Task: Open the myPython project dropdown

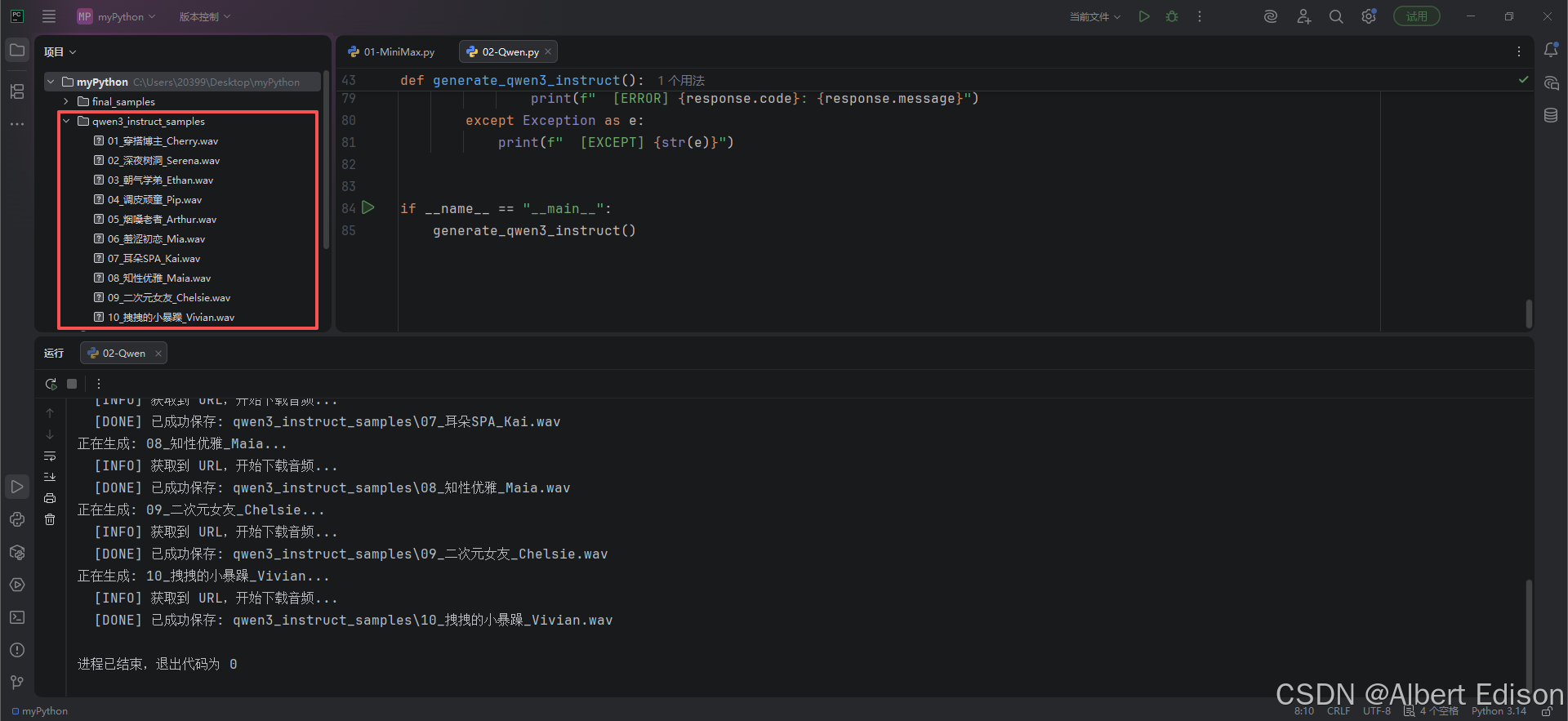Action: 116,16
